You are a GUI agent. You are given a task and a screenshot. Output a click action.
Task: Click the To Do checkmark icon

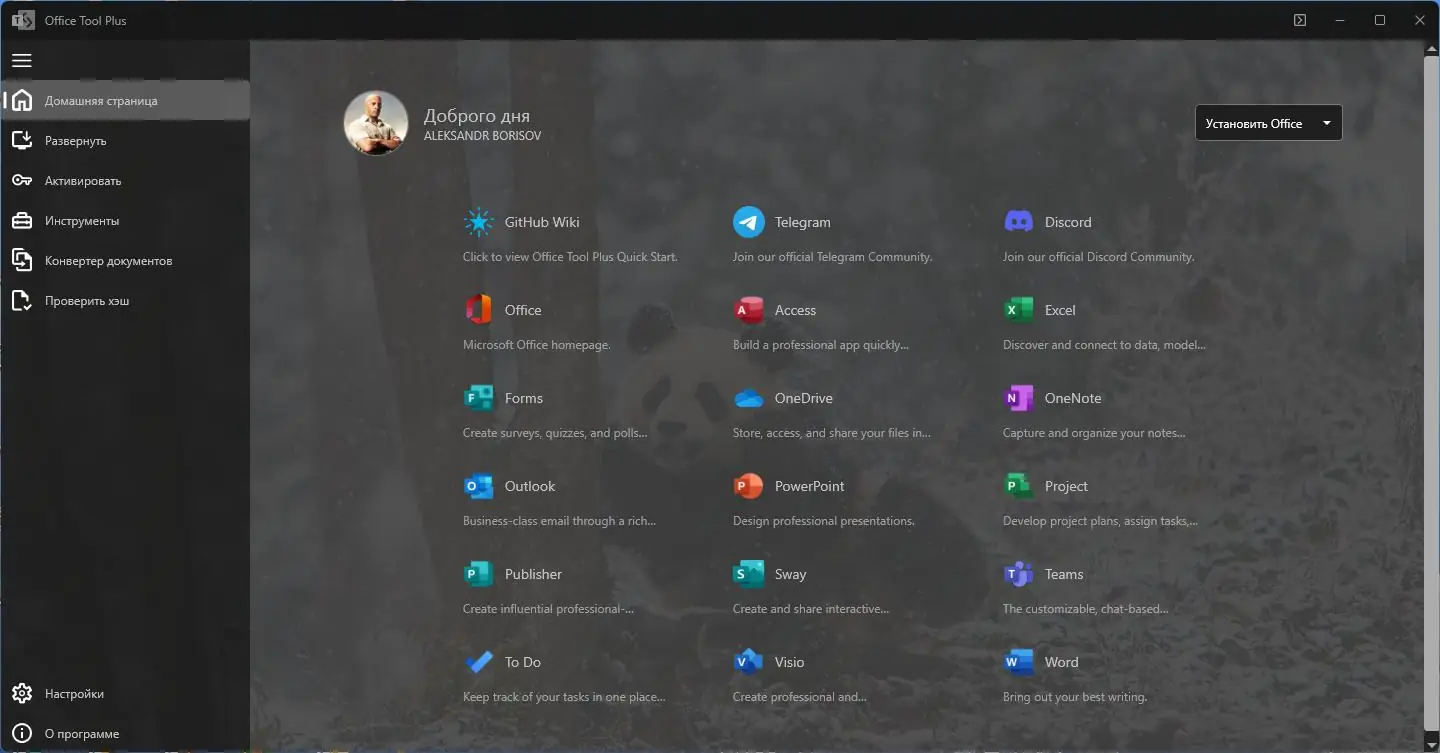479,662
